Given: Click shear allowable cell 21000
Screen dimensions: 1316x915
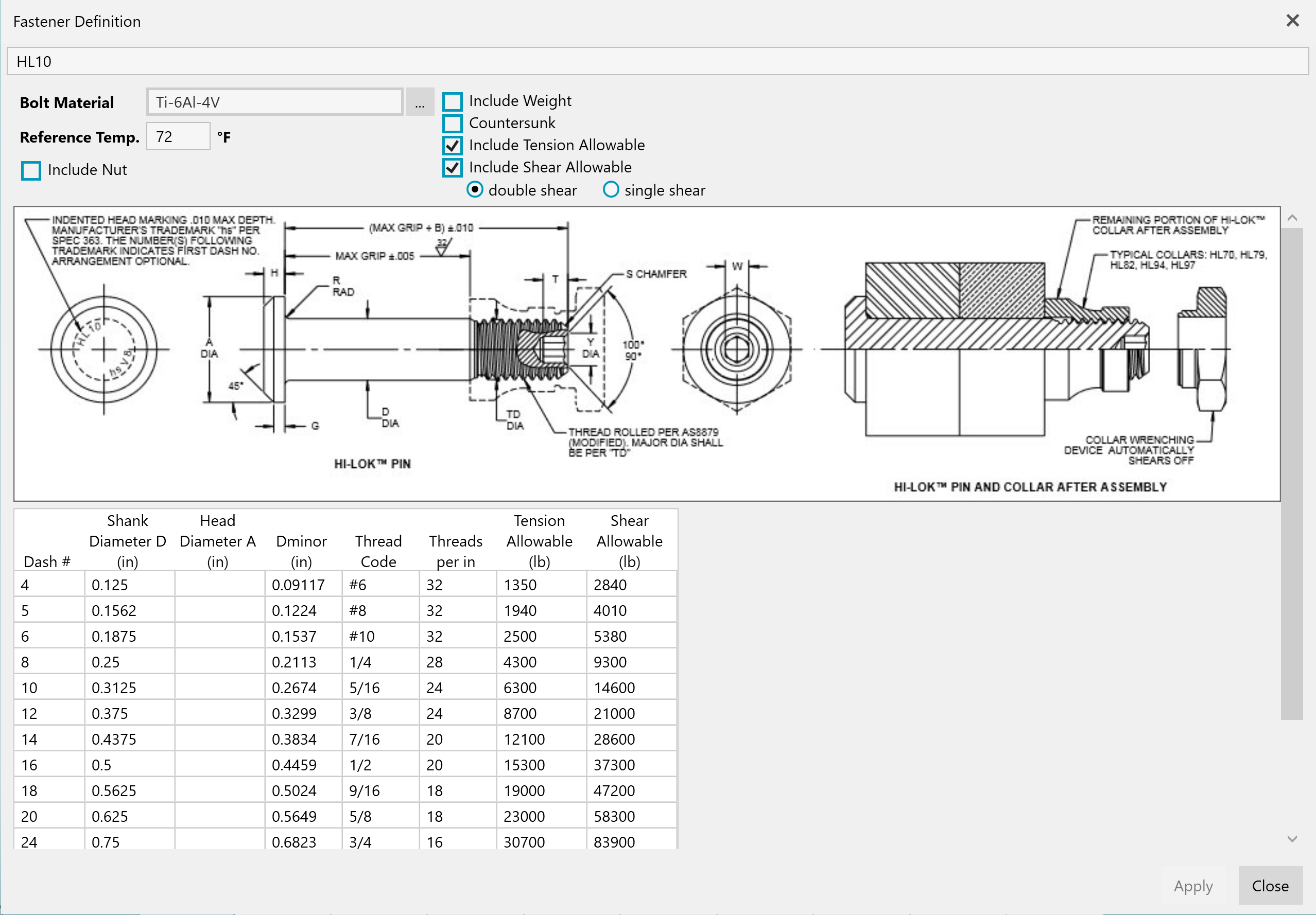Looking at the screenshot, I should coord(631,713).
